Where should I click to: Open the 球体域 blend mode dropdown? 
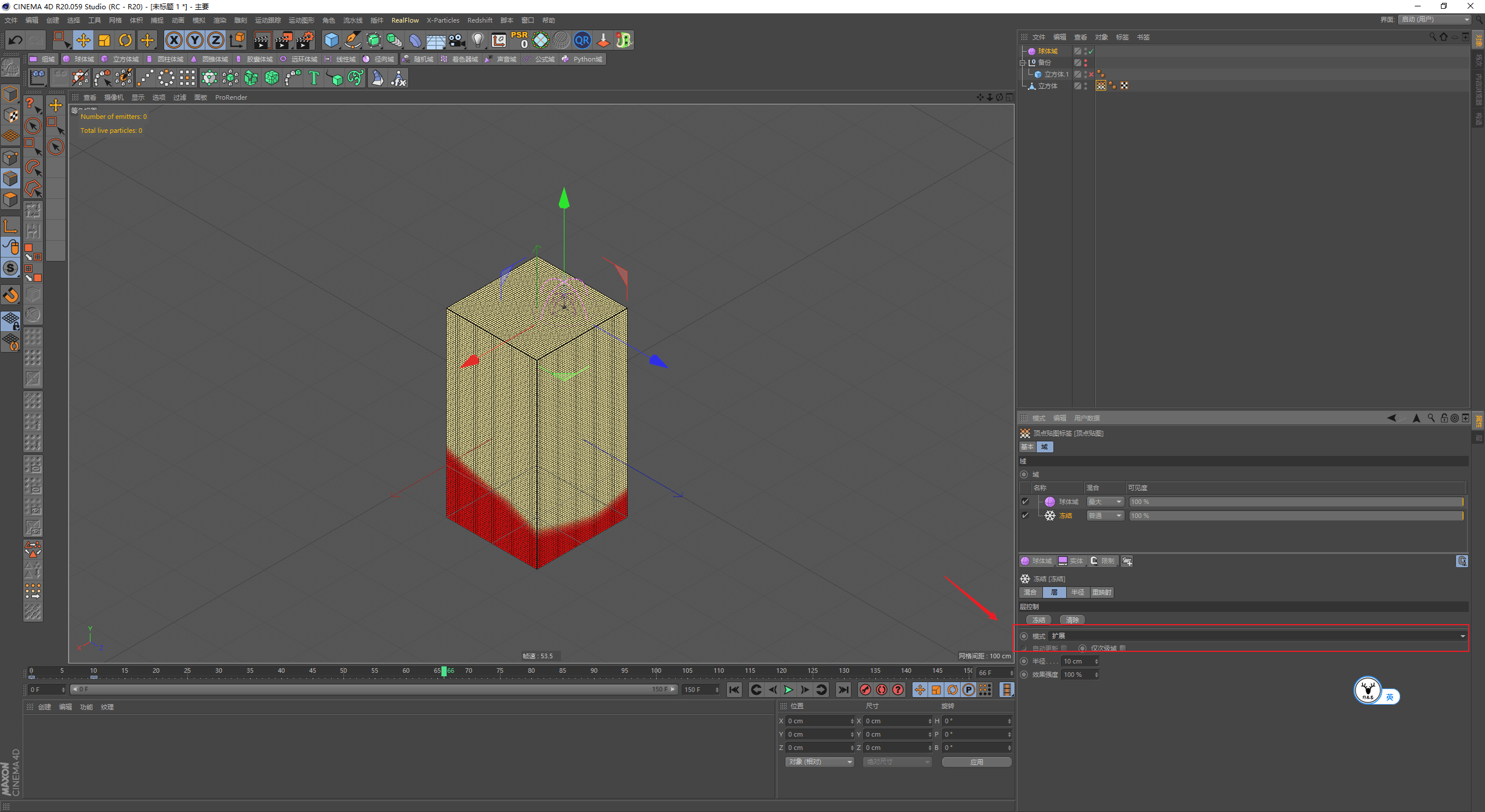pyautogui.click(x=1105, y=502)
